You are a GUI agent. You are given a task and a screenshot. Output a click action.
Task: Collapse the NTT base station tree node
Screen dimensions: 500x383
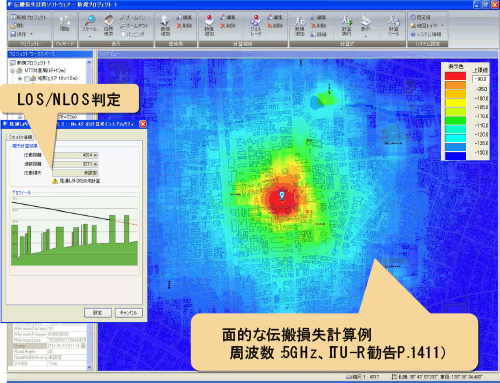pos(13,71)
